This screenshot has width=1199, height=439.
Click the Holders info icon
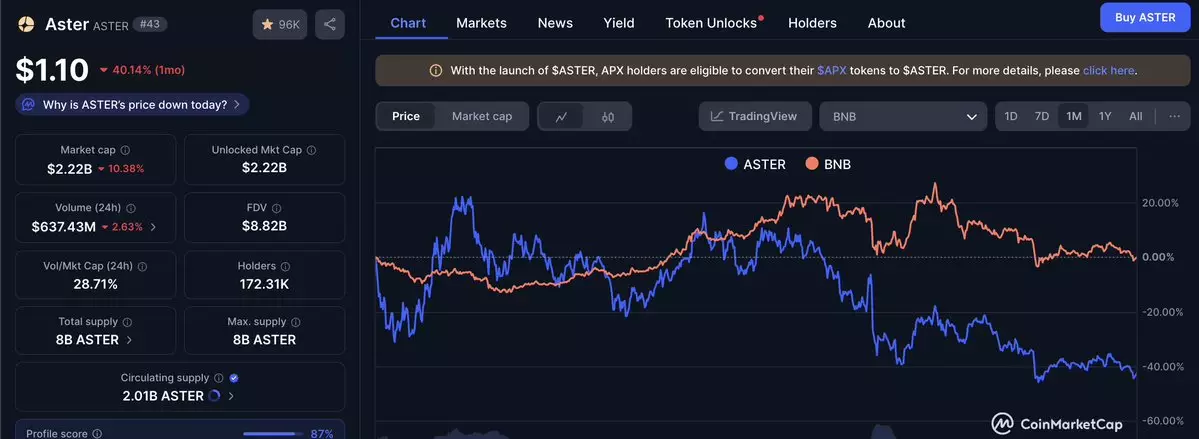pos(285,266)
